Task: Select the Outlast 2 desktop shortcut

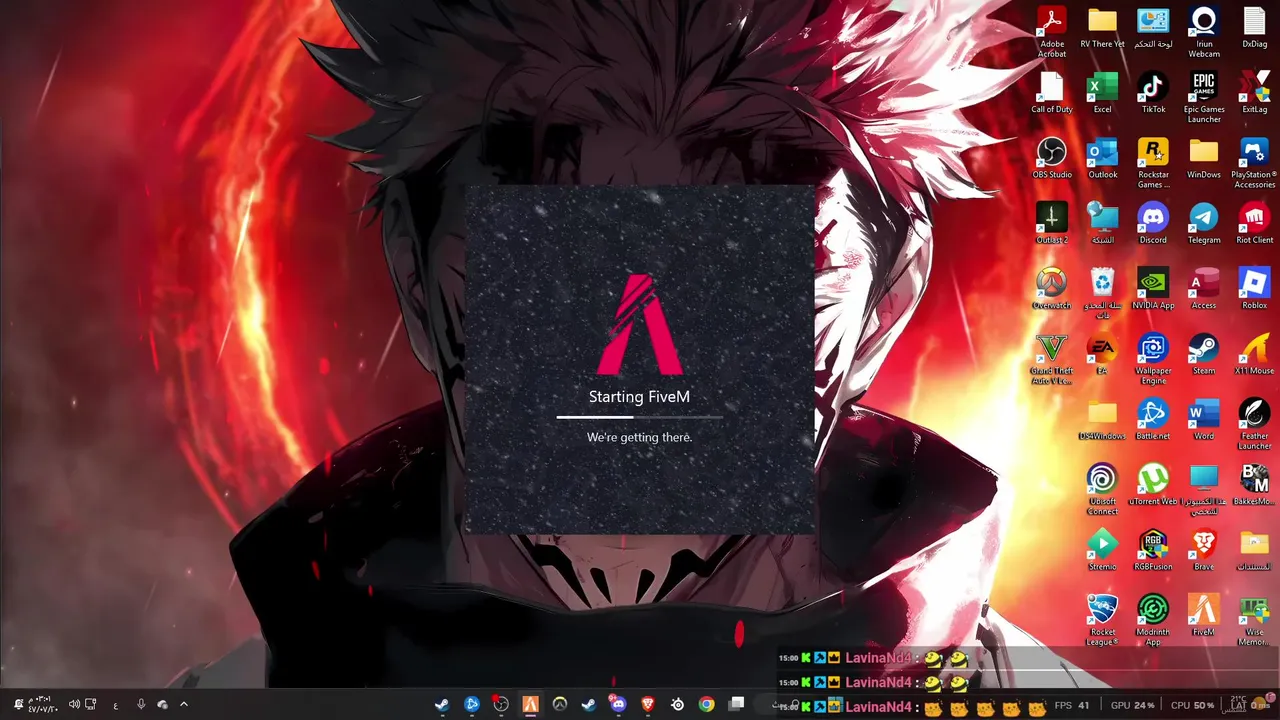Action: (x=1051, y=224)
